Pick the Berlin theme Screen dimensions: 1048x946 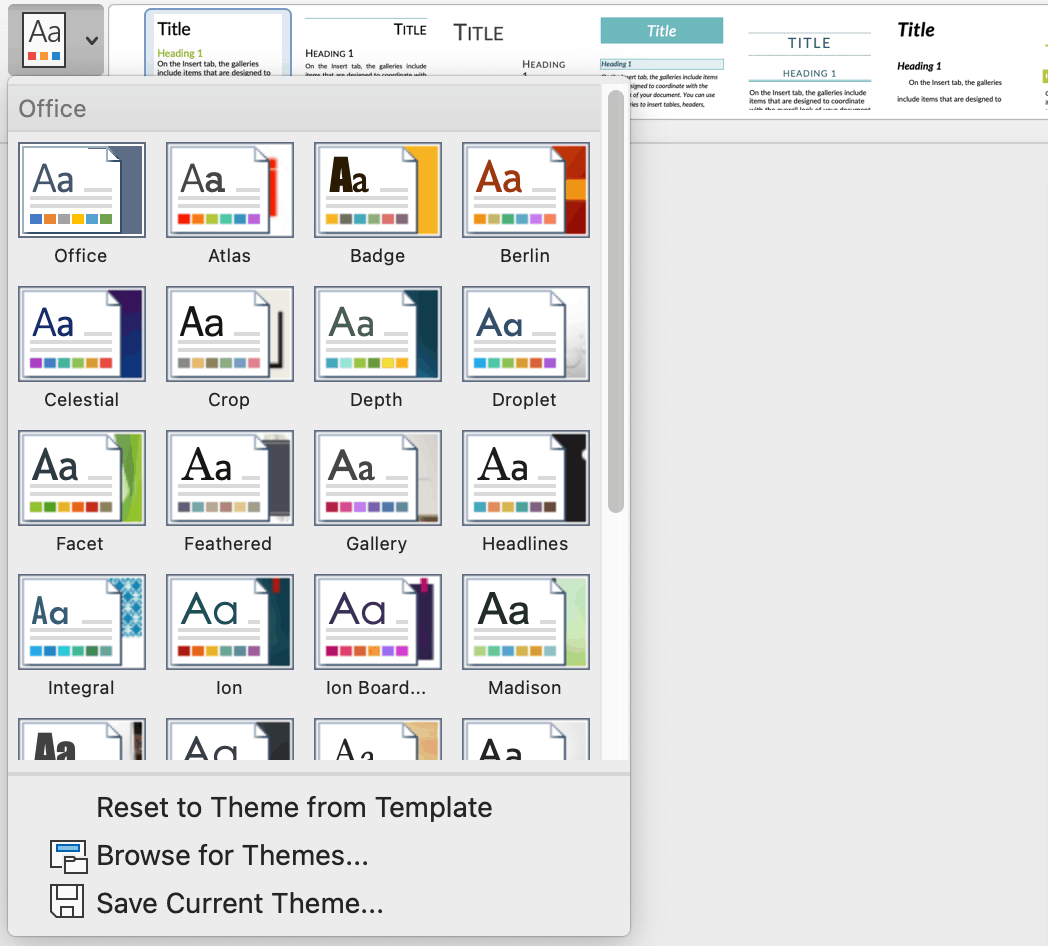[x=525, y=190]
